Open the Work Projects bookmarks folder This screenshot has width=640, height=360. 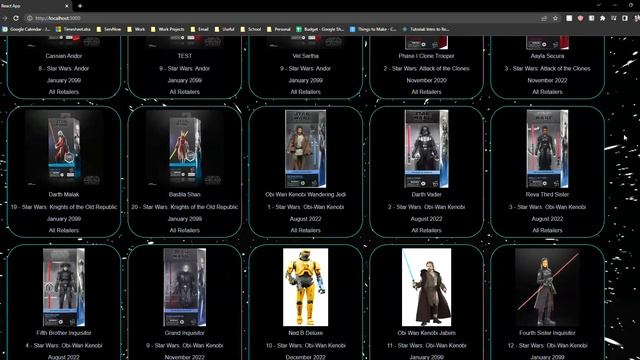[x=167, y=29]
